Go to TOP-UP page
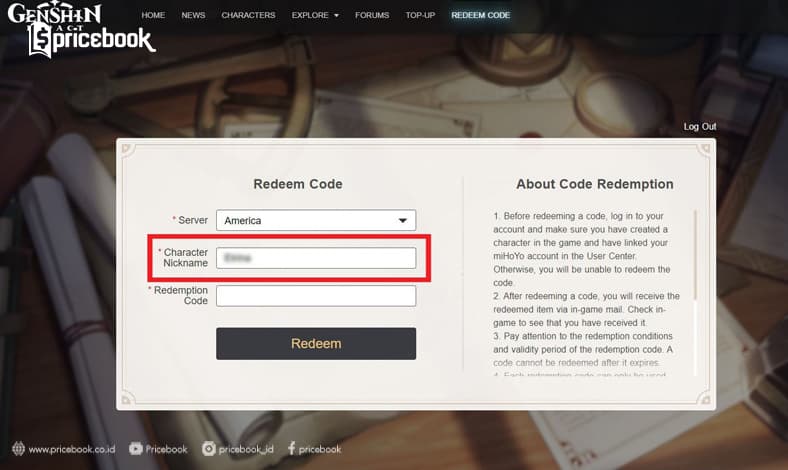 coord(420,15)
